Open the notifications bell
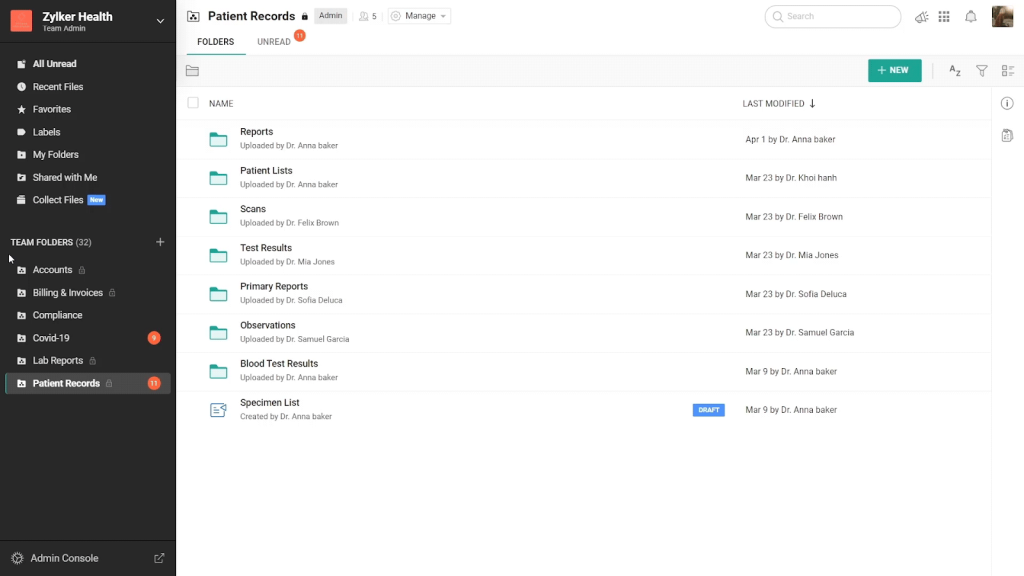The width and height of the screenshot is (1024, 576). (968, 16)
